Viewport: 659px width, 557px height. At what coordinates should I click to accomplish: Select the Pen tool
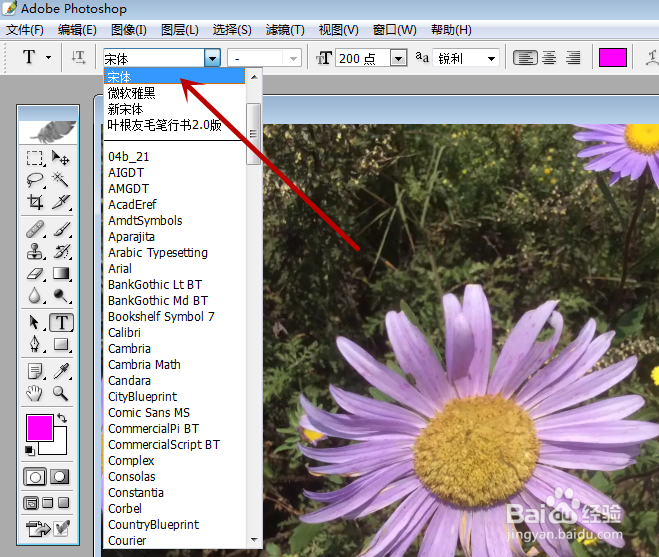tap(35, 344)
